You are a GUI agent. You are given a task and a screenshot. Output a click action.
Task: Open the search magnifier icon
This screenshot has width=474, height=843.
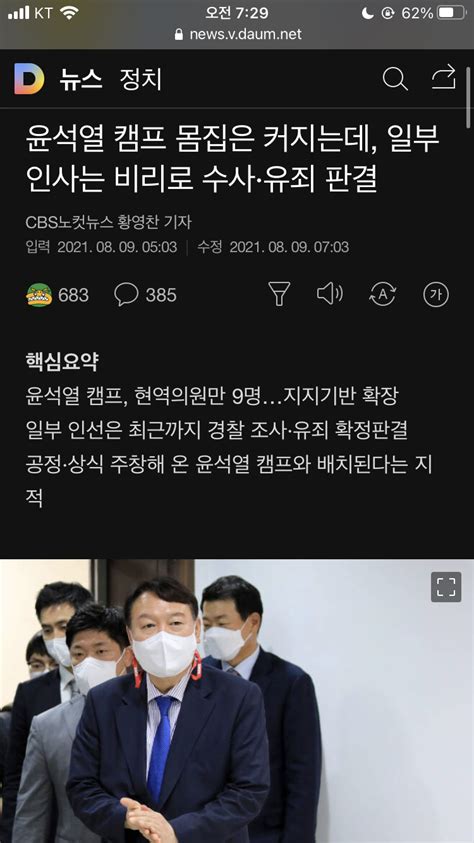[394, 79]
